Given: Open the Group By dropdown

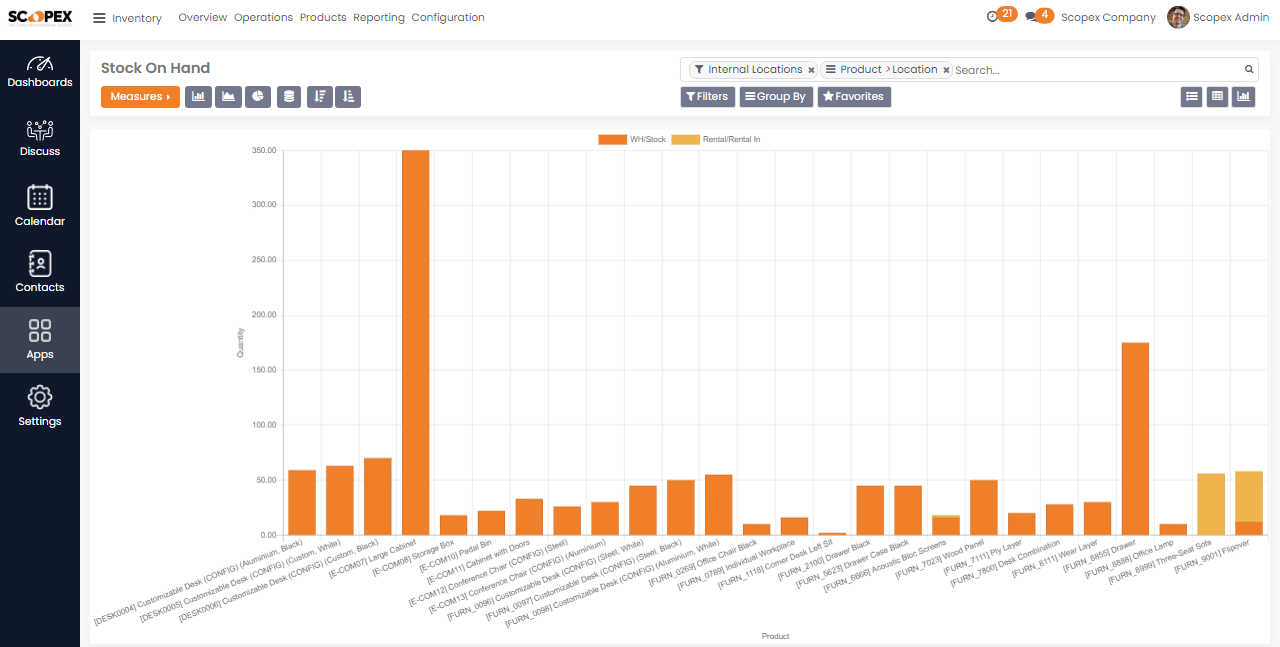Looking at the screenshot, I should click(776, 97).
